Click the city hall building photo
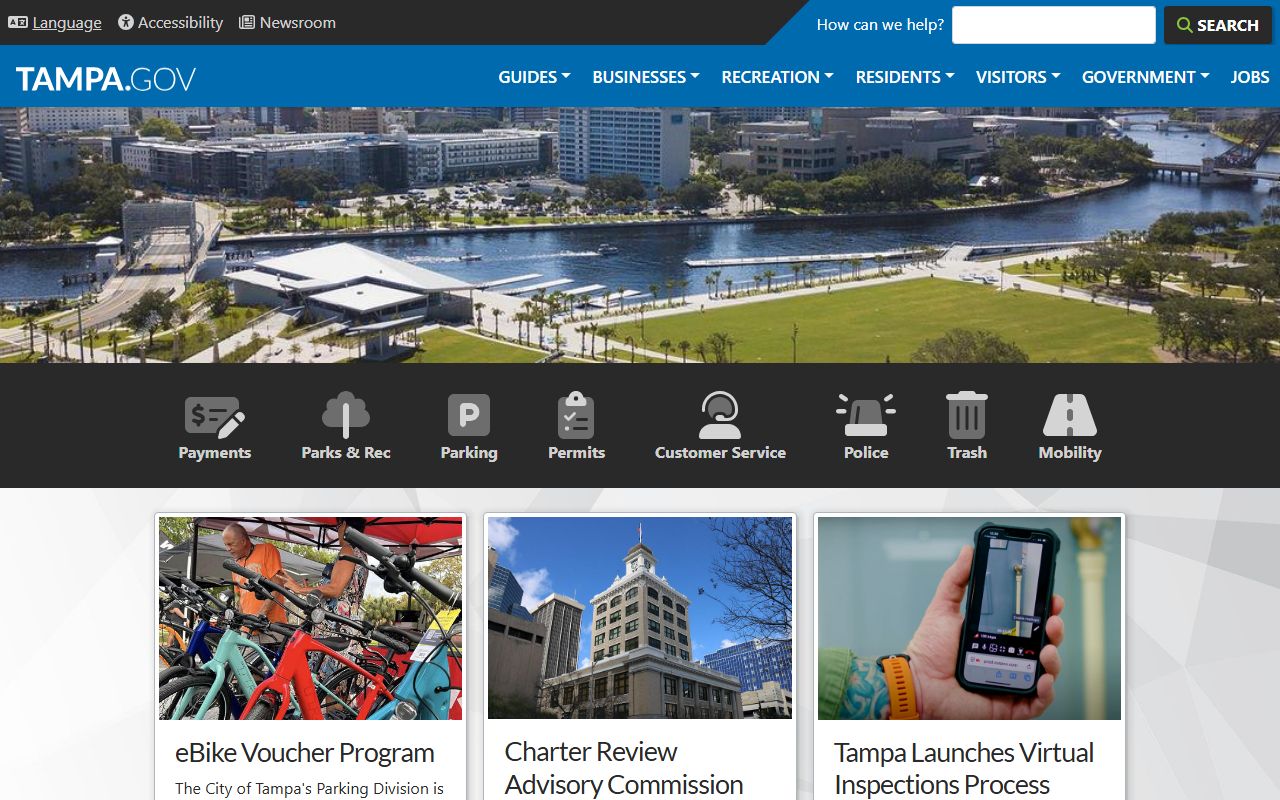Screen dimensions: 1280x800 pyautogui.click(x=640, y=618)
